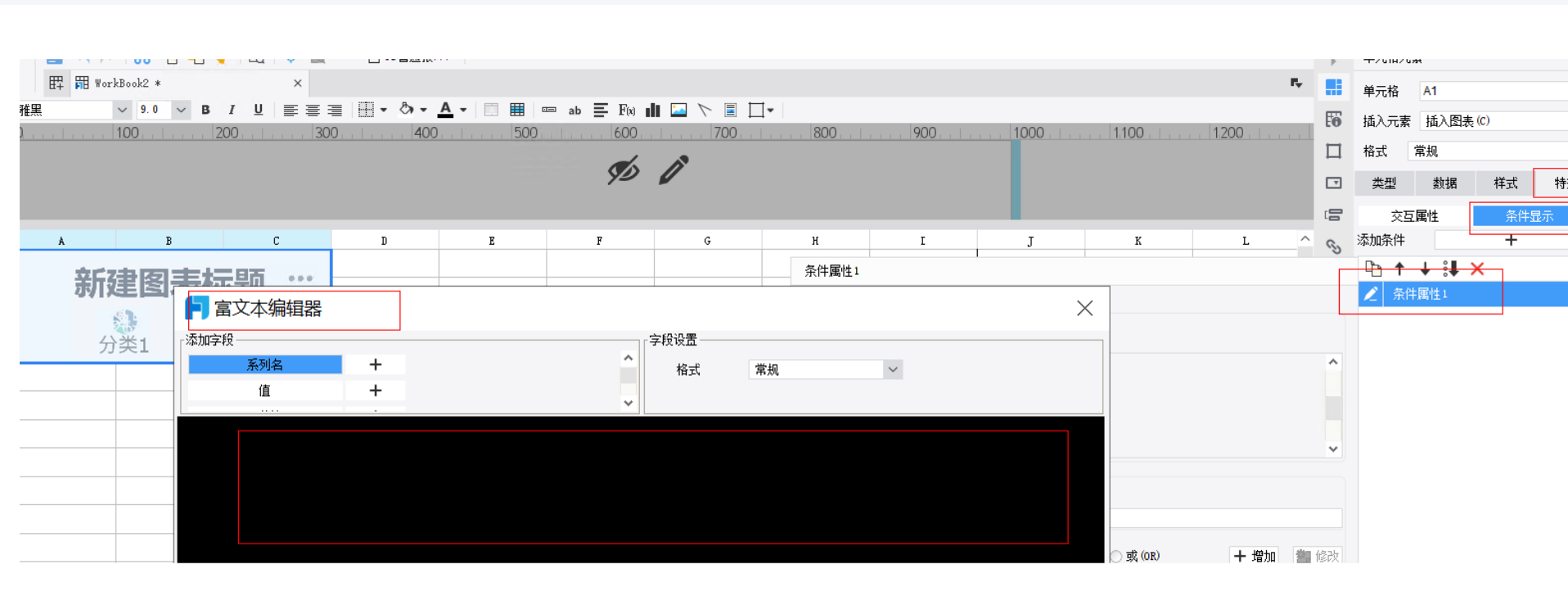Screen dimensions: 1568x596
Task: Open floating element sidebar square icon
Action: [1334, 151]
